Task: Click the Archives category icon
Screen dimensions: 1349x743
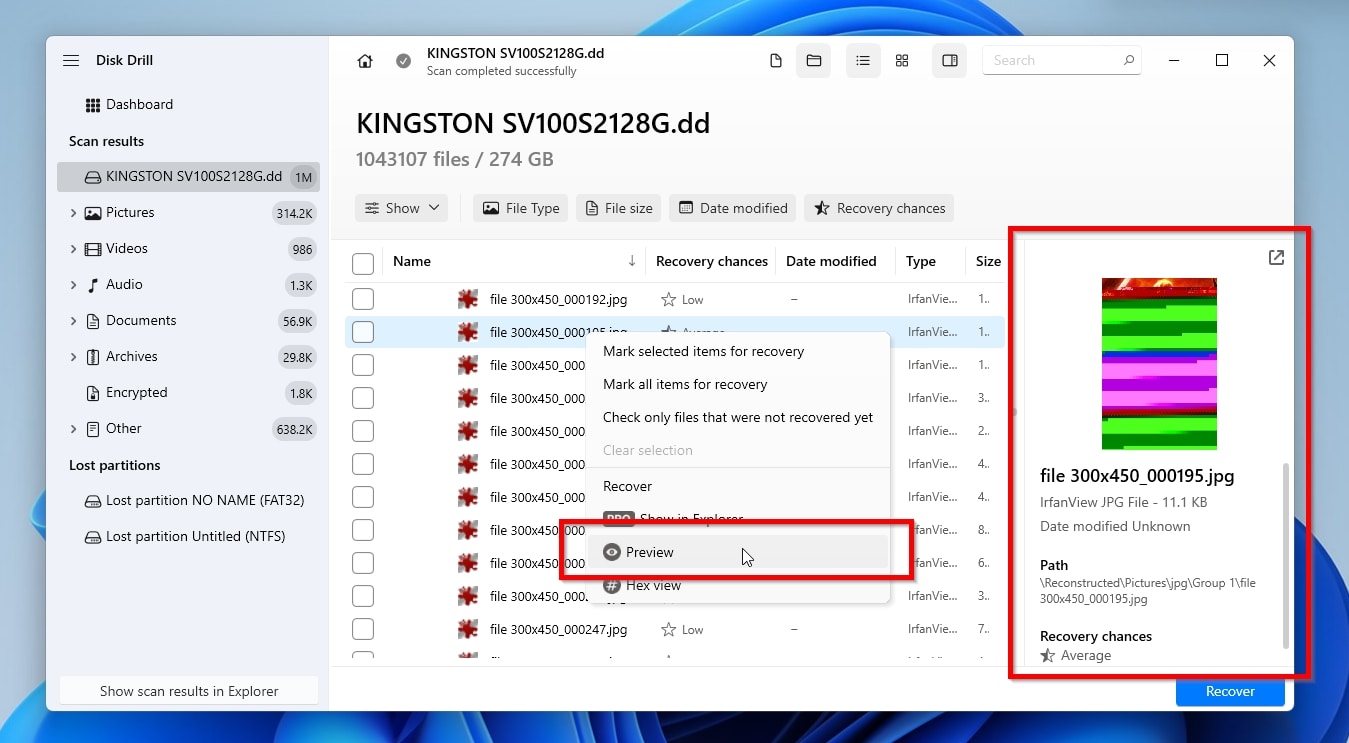Action: click(93, 357)
